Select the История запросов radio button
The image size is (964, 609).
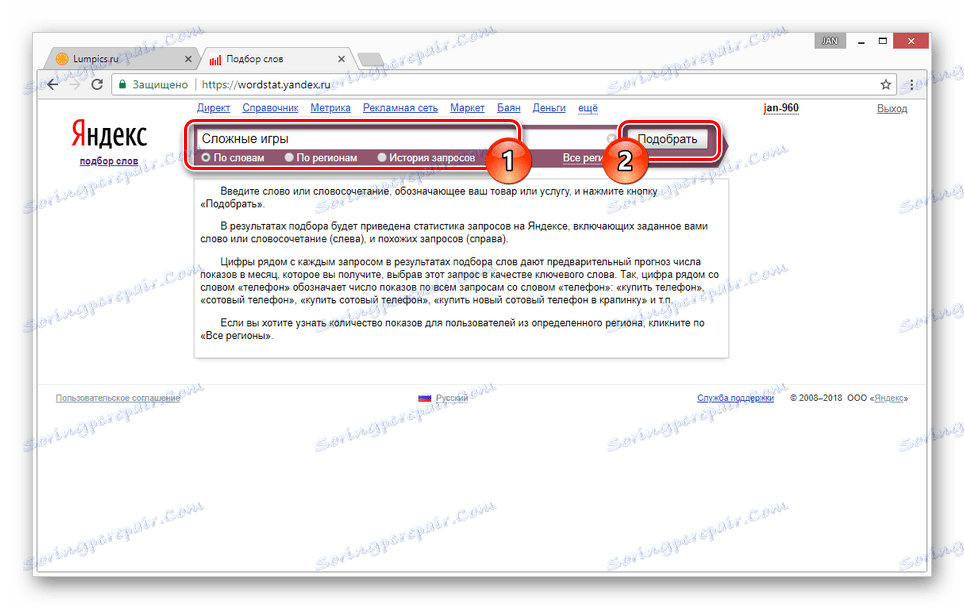coord(382,158)
